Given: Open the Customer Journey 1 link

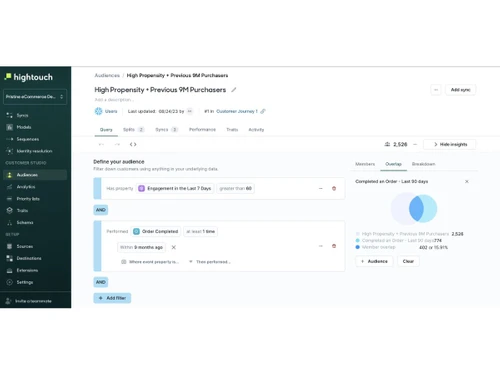Looking at the screenshot, I should [237, 111].
